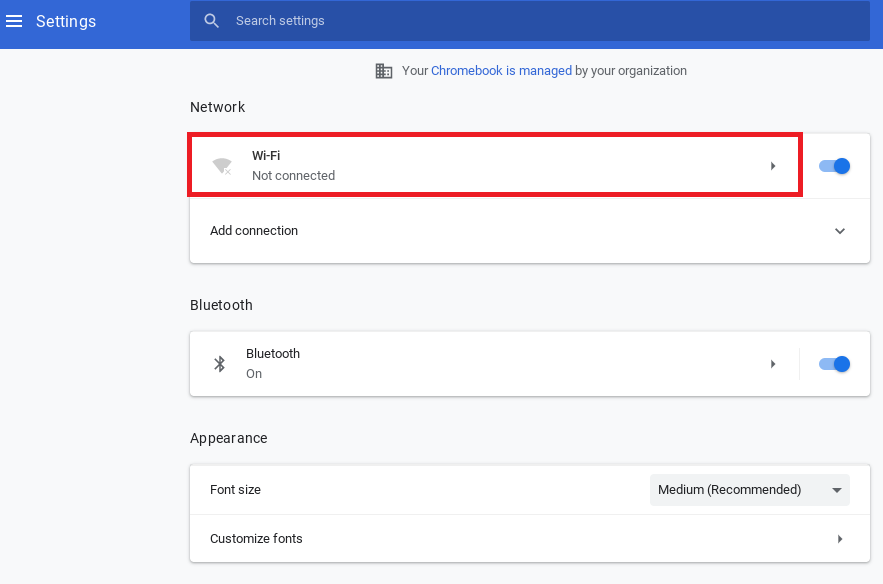Click the Network section heading

217,107
